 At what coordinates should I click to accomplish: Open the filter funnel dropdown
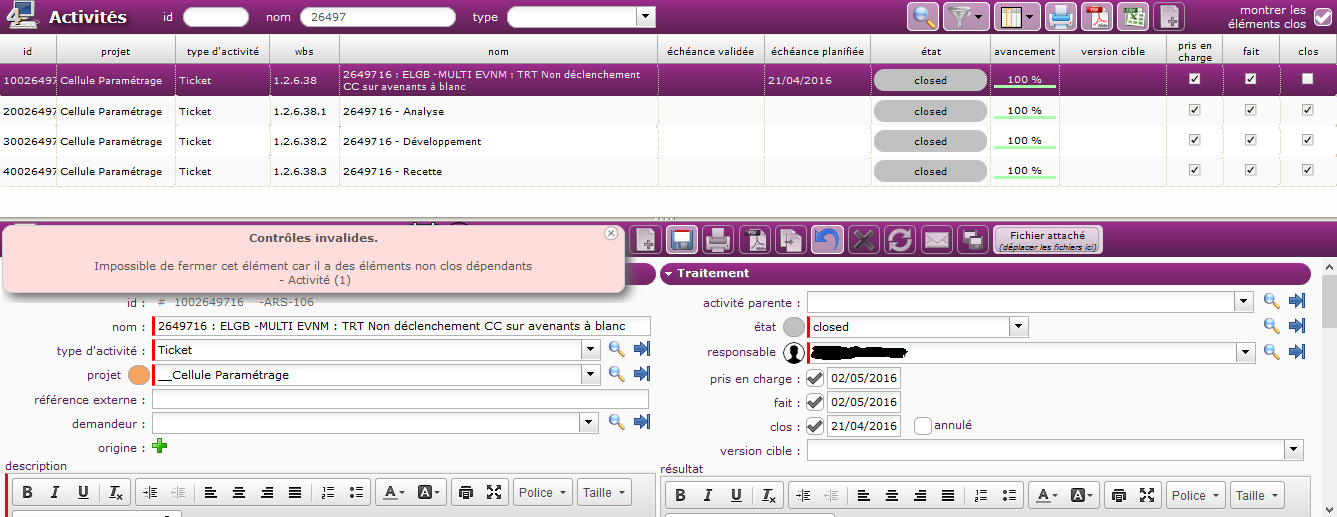(x=966, y=16)
